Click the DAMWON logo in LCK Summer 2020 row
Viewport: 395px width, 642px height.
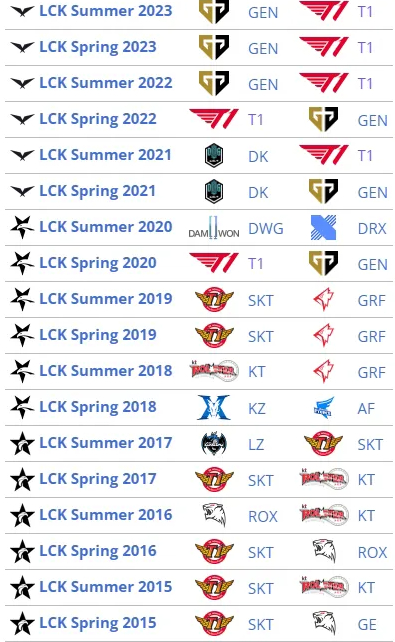(214, 228)
